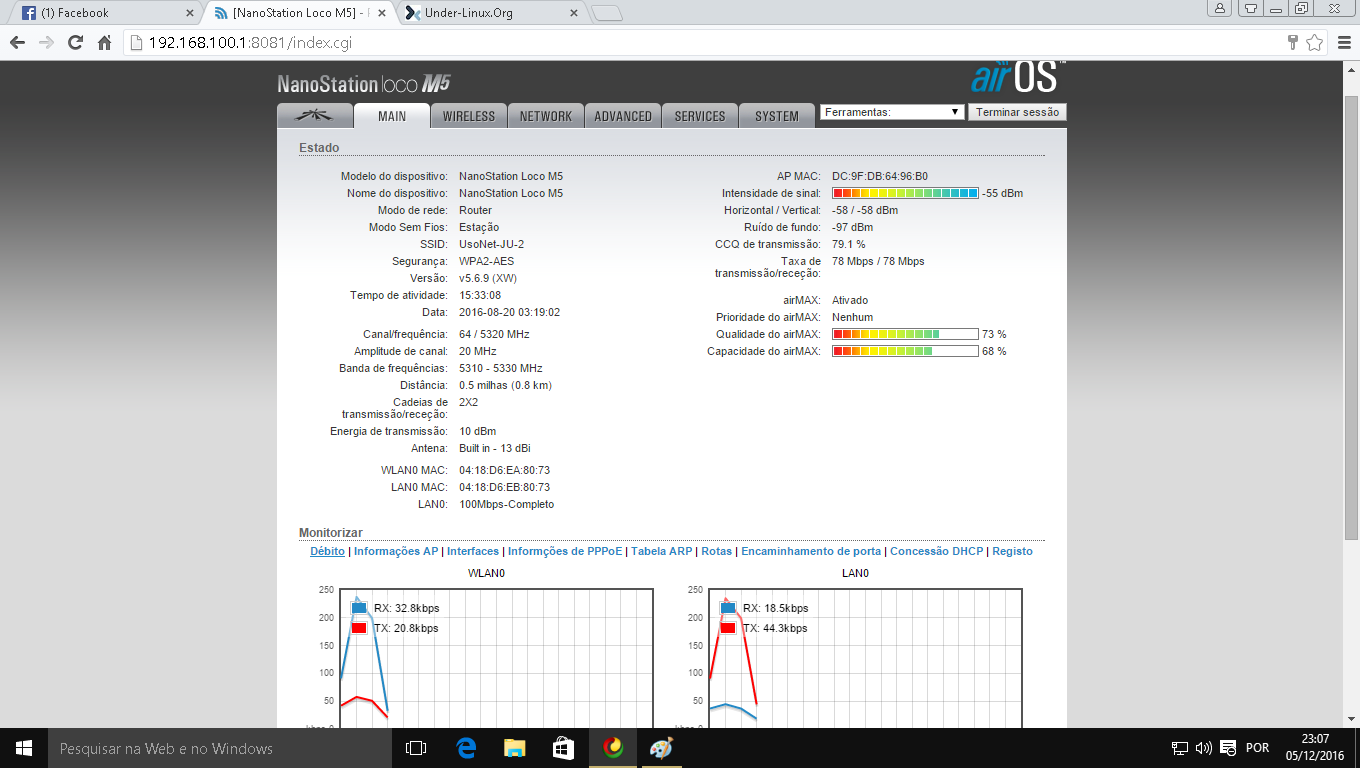Switch to the SYSTEM tab
The image size is (1360, 768).
[777, 116]
